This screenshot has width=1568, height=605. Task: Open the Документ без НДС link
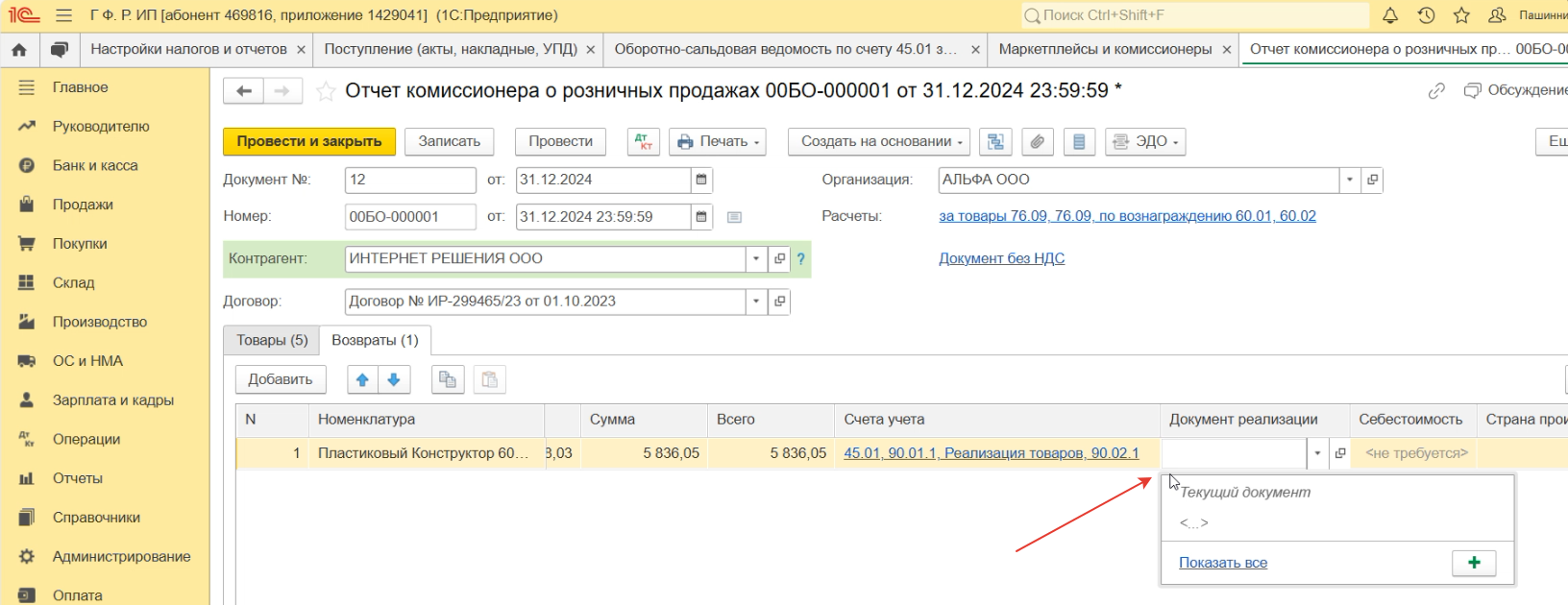[1001, 258]
